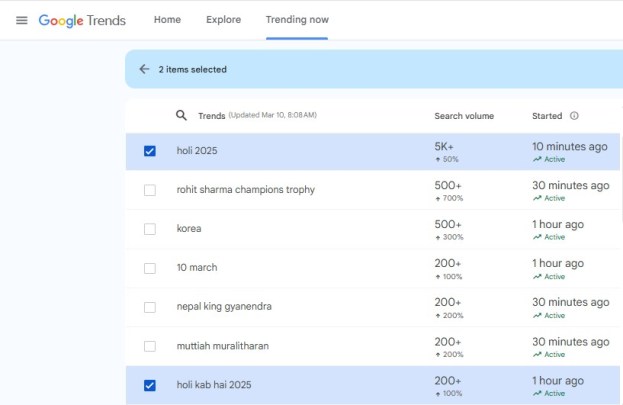
Task: Check the 10 march row checkbox
Action: (150, 268)
